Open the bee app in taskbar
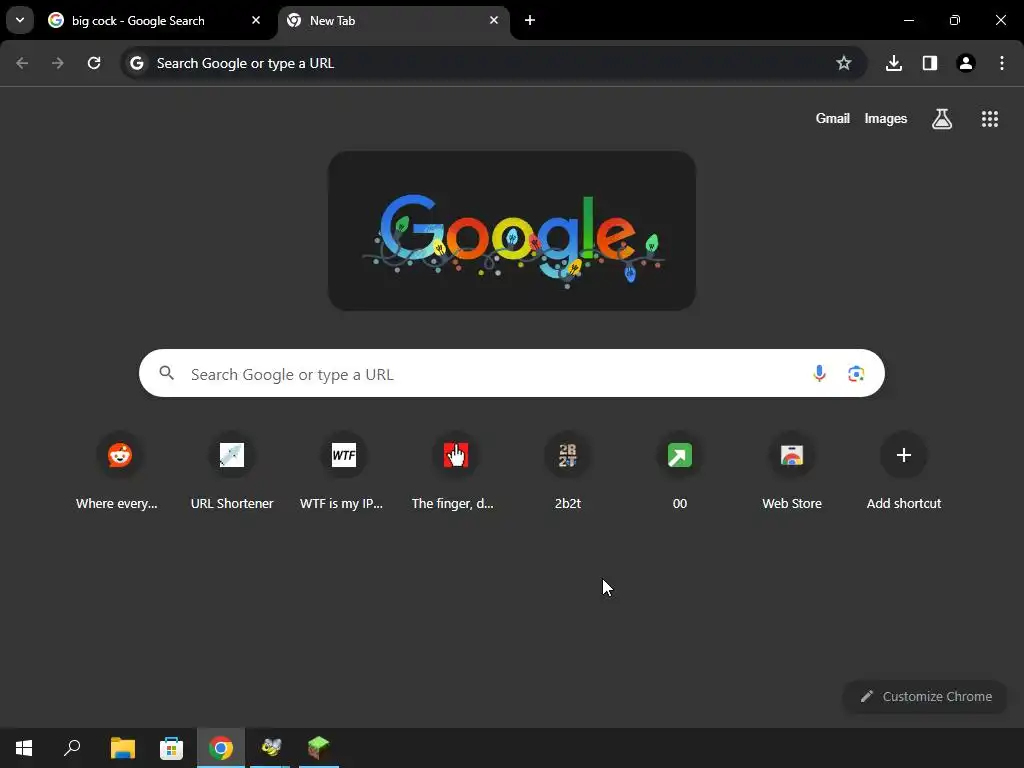Screen dimensions: 1024x768 [x=270, y=748]
